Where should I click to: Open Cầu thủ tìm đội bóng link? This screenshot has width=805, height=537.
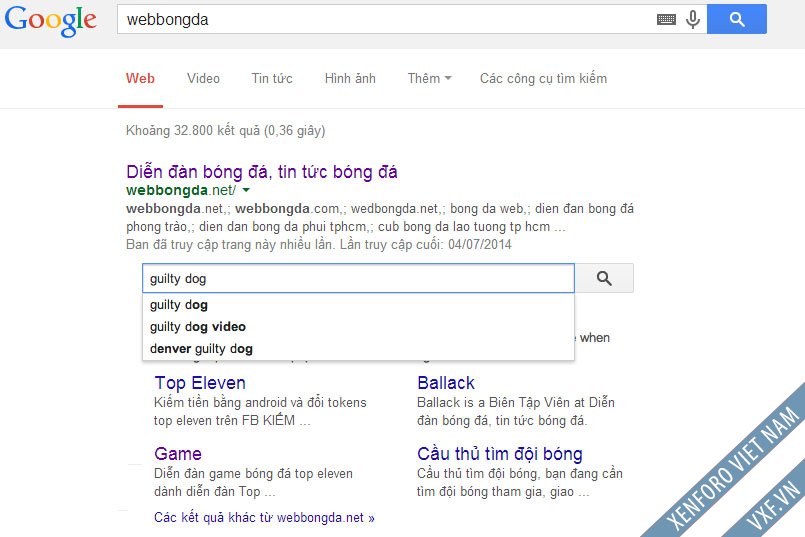click(x=499, y=454)
